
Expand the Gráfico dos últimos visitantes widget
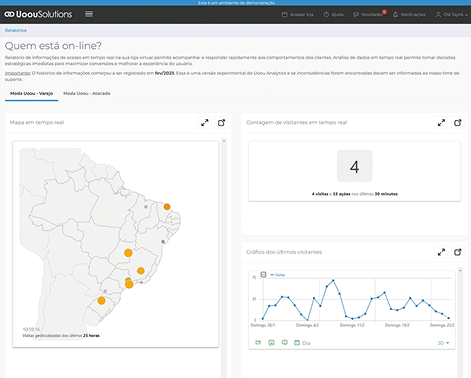pos(441,252)
